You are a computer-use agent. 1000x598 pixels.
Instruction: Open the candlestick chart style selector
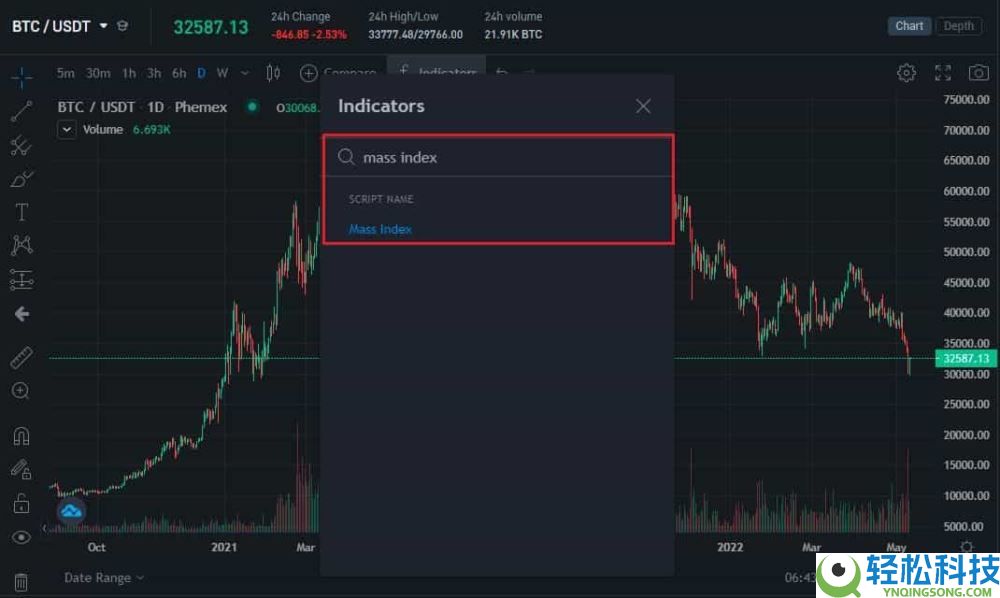tap(273, 73)
